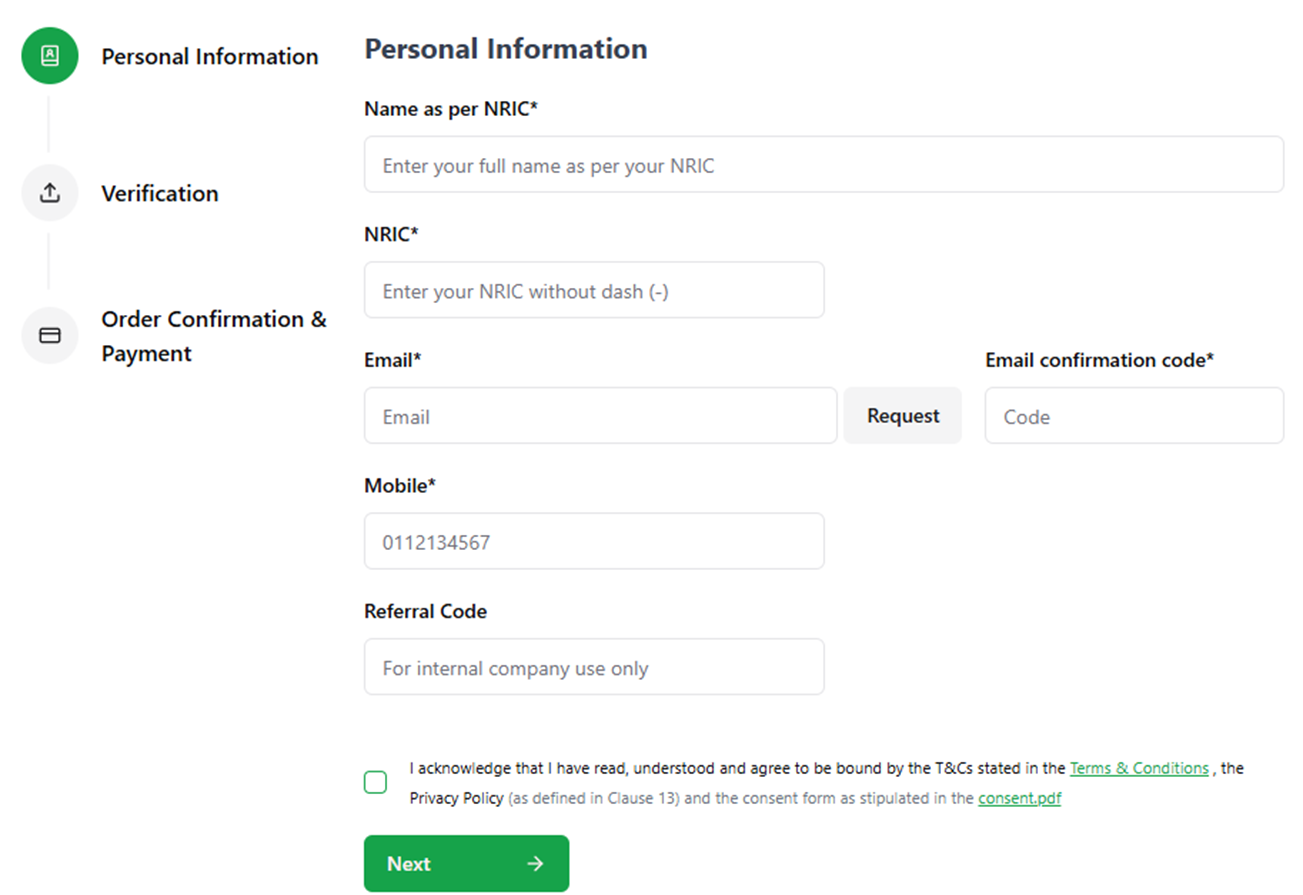Open the Order Confirmation & Payment step
The image size is (1303, 895).
tap(214, 336)
